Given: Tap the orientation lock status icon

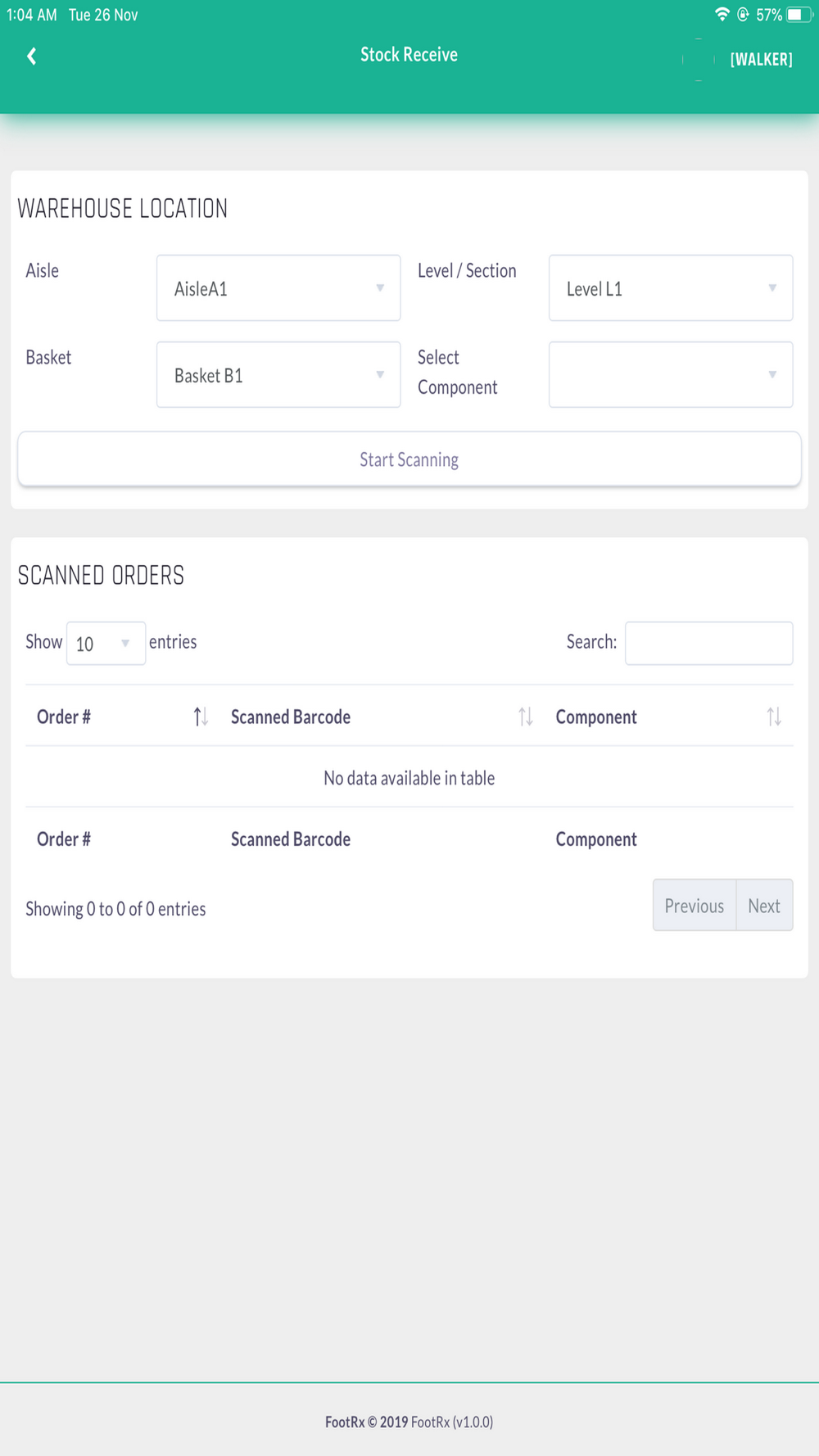Looking at the screenshot, I should (x=743, y=14).
